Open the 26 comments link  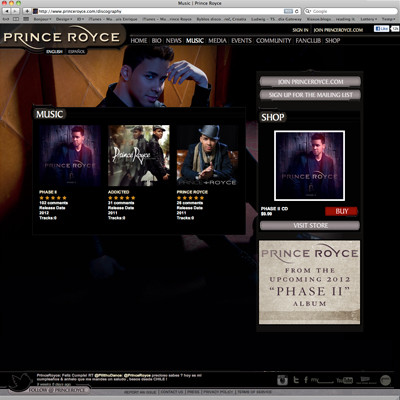(190, 203)
